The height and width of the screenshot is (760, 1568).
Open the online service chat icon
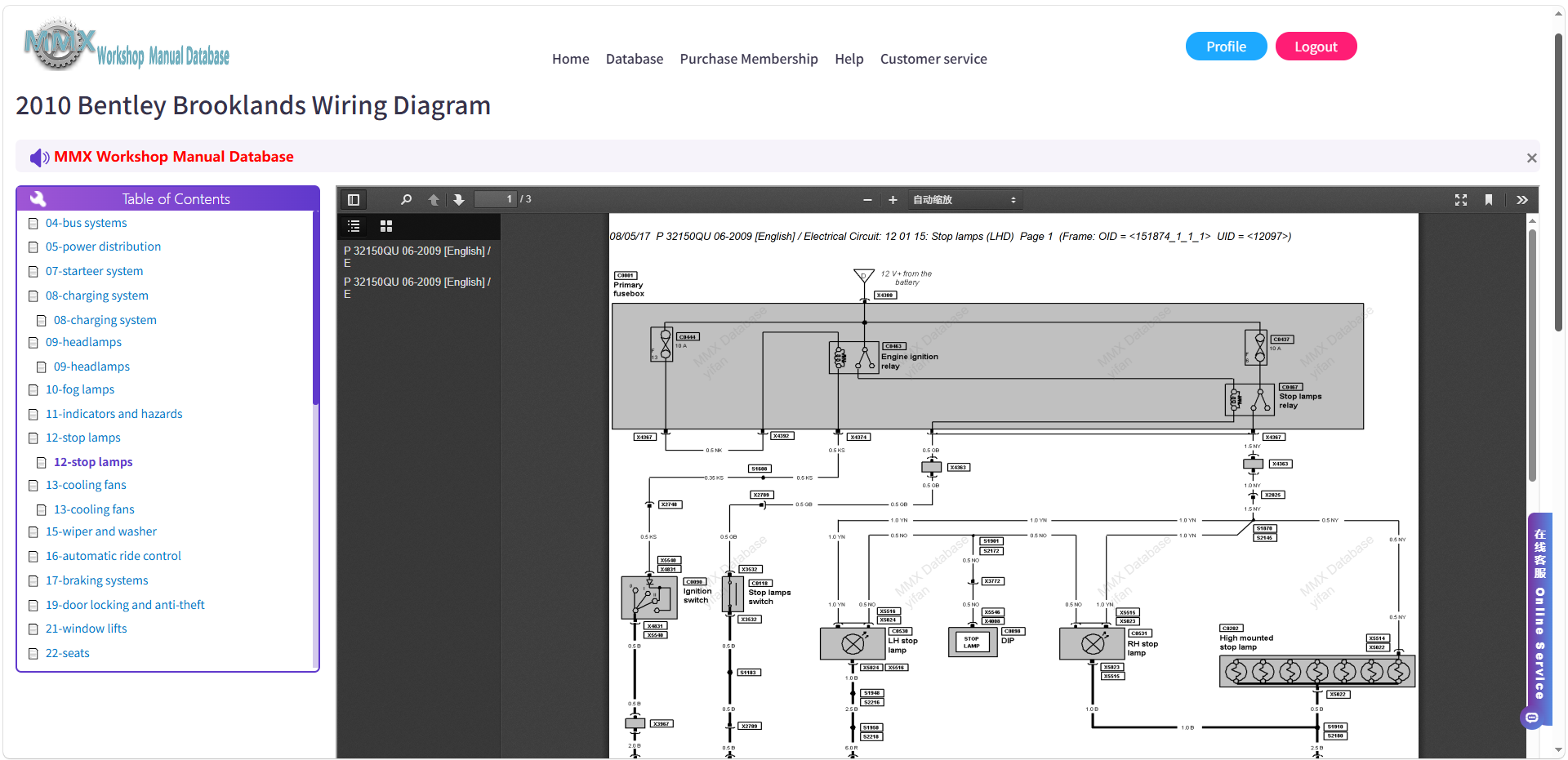click(1532, 718)
